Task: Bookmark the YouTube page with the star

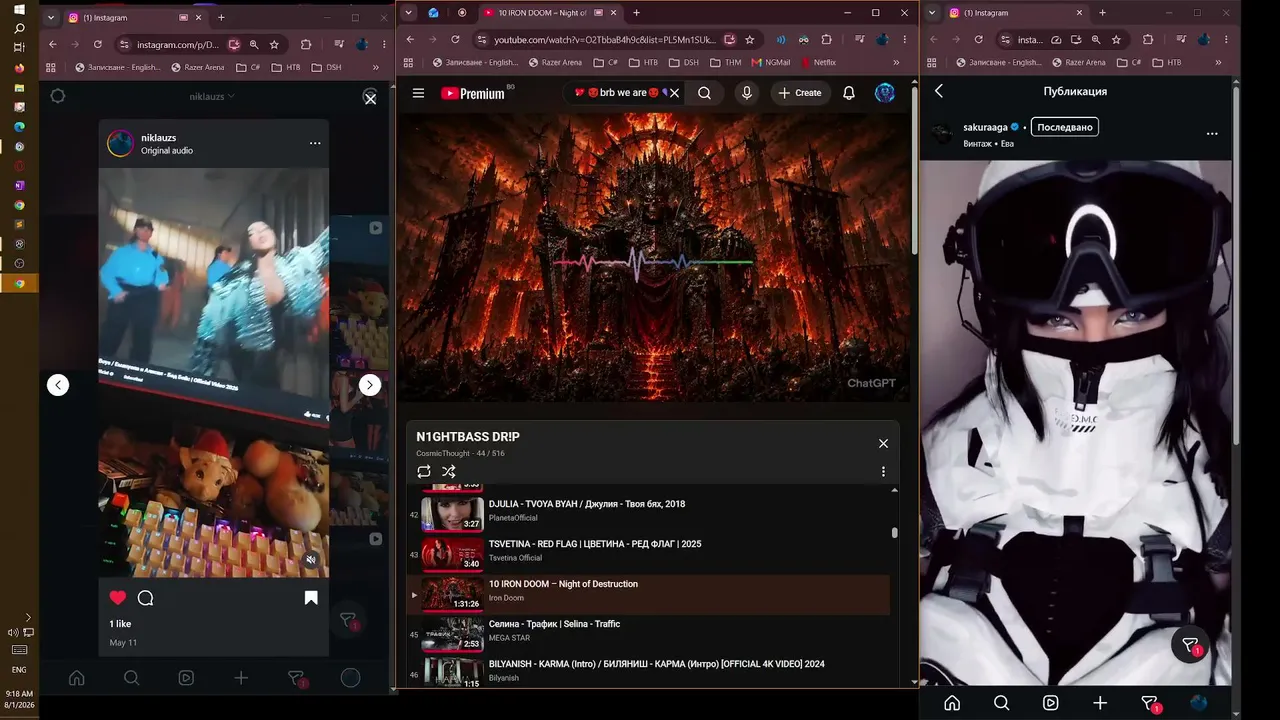Action: click(750, 39)
